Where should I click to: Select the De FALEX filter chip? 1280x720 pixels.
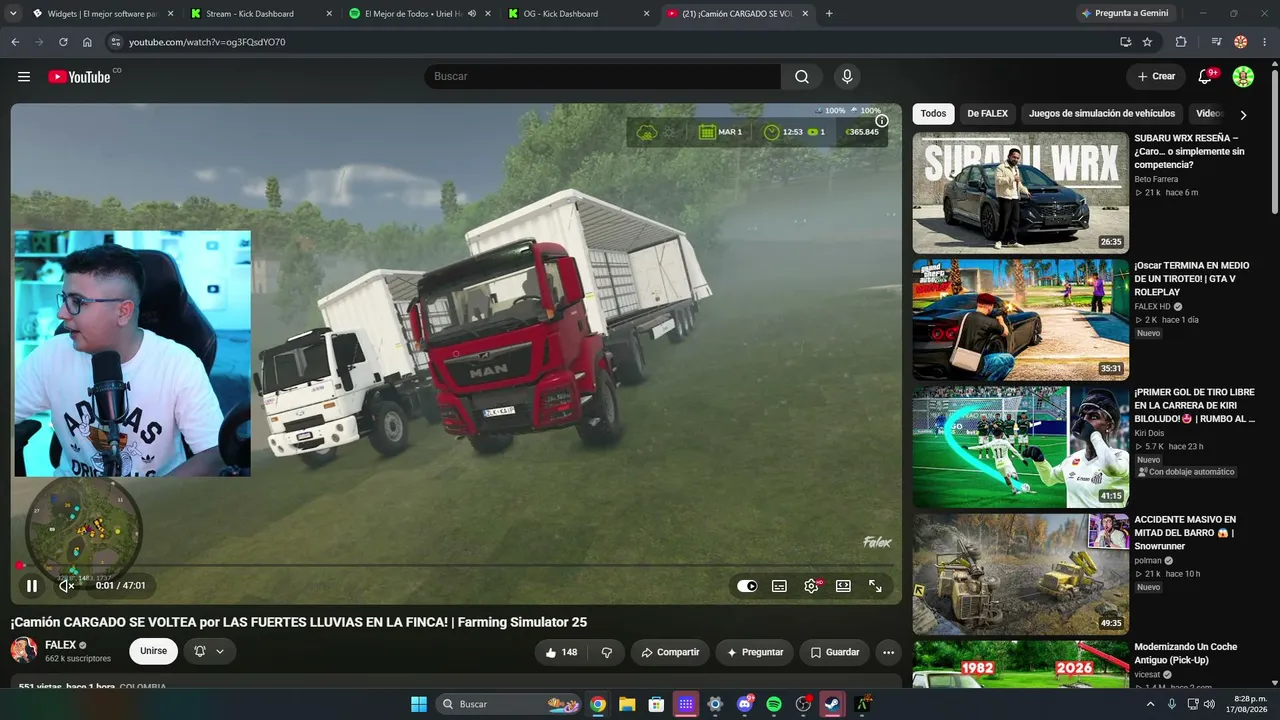tap(988, 114)
